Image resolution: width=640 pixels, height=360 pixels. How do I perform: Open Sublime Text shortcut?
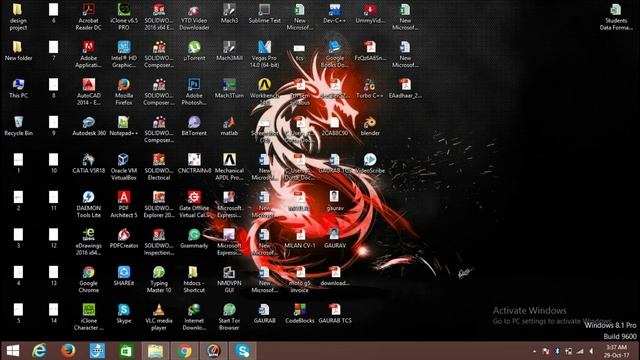coord(264,13)
